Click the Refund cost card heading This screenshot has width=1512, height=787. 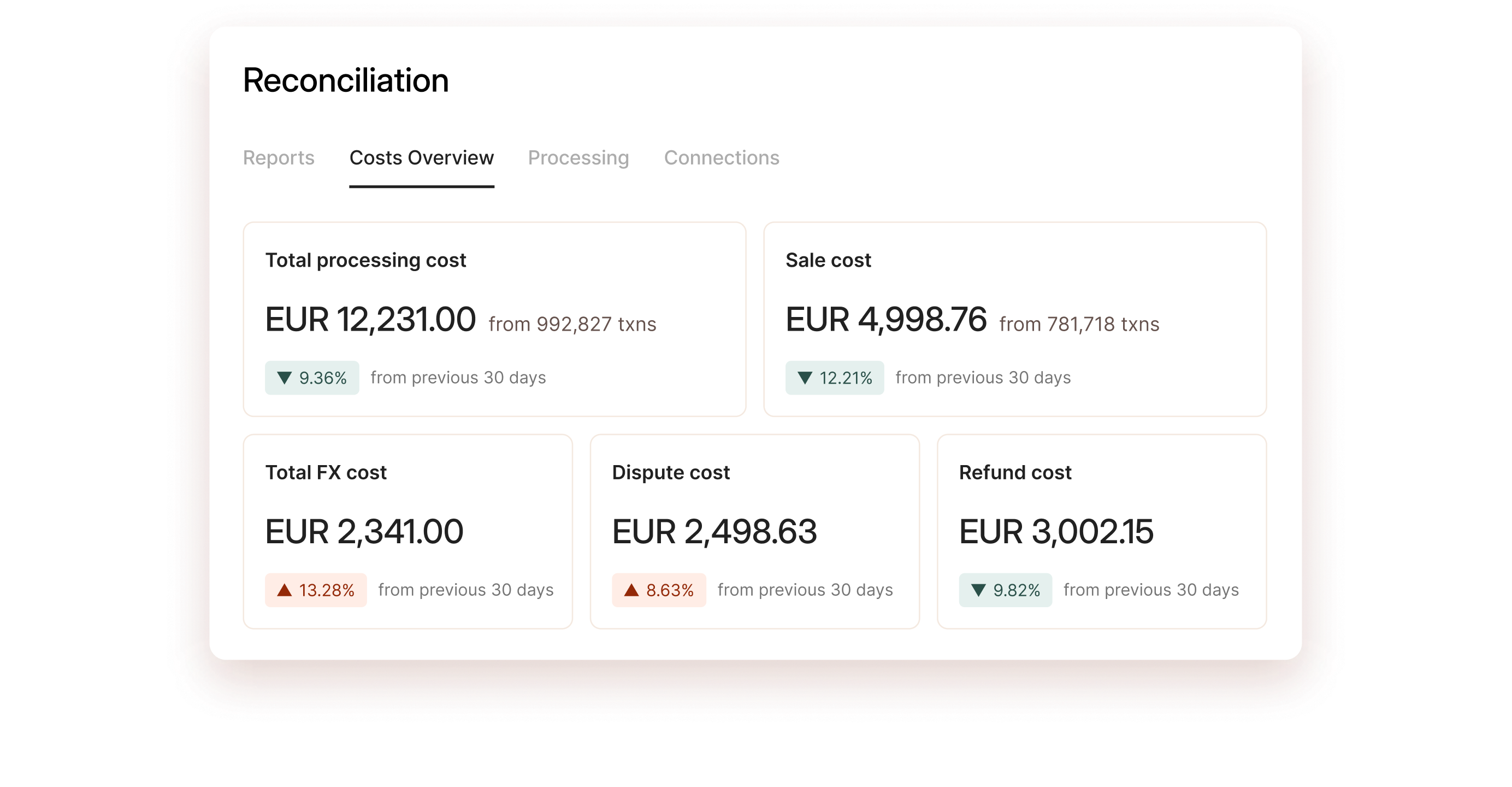click(x=1015, y=472)
